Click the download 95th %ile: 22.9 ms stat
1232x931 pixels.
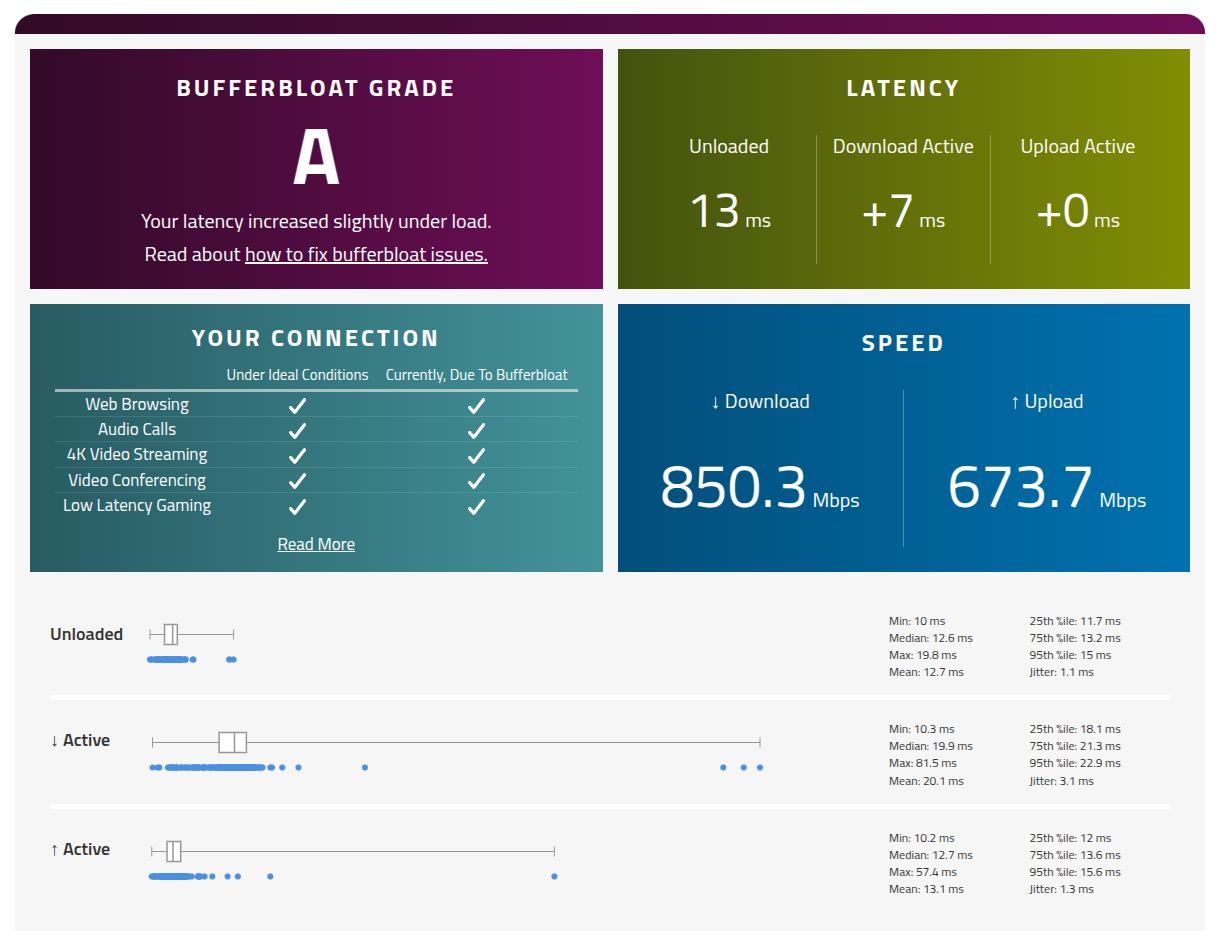(1076, 763)
